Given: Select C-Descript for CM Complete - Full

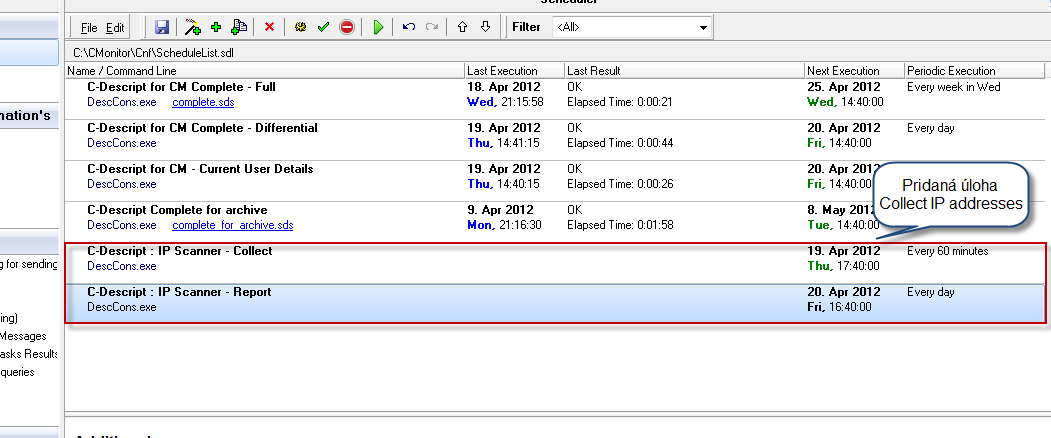Looking at the screenshot, I should point(181,87).
